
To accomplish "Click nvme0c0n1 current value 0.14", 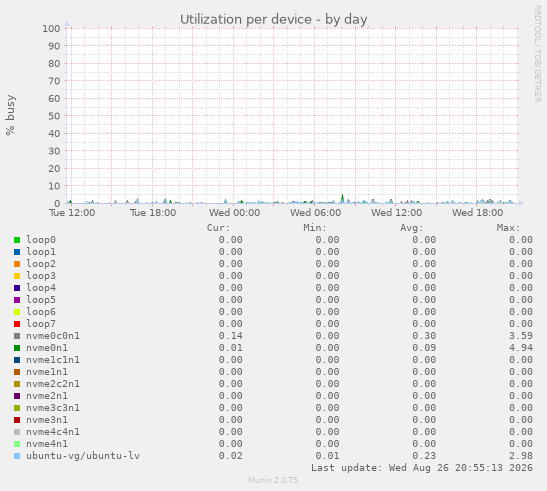I will tap(231, 336).
